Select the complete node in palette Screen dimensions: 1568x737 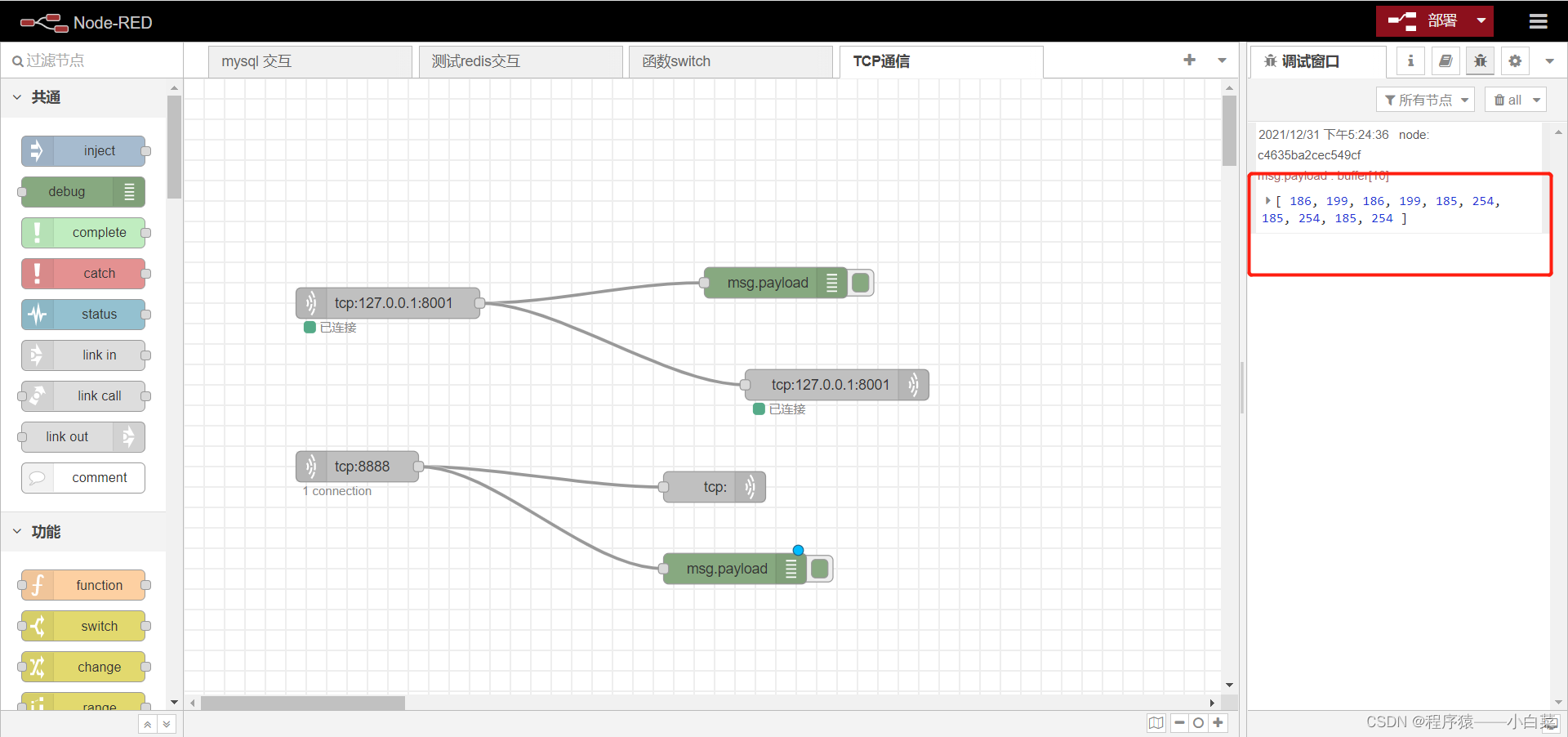click(x=83, y=233)
